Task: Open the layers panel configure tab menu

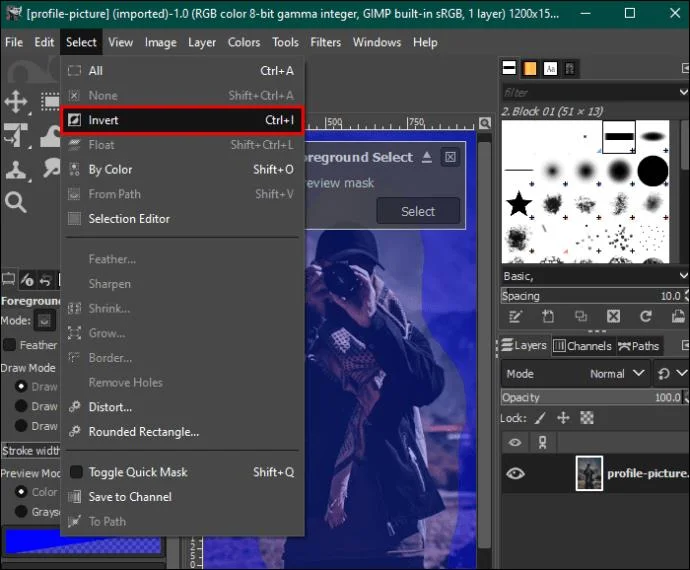Action: 685,345
